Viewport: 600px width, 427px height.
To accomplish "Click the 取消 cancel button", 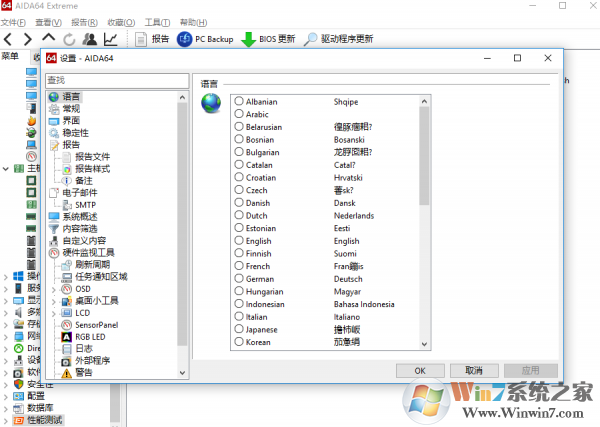I will point(473,370).
